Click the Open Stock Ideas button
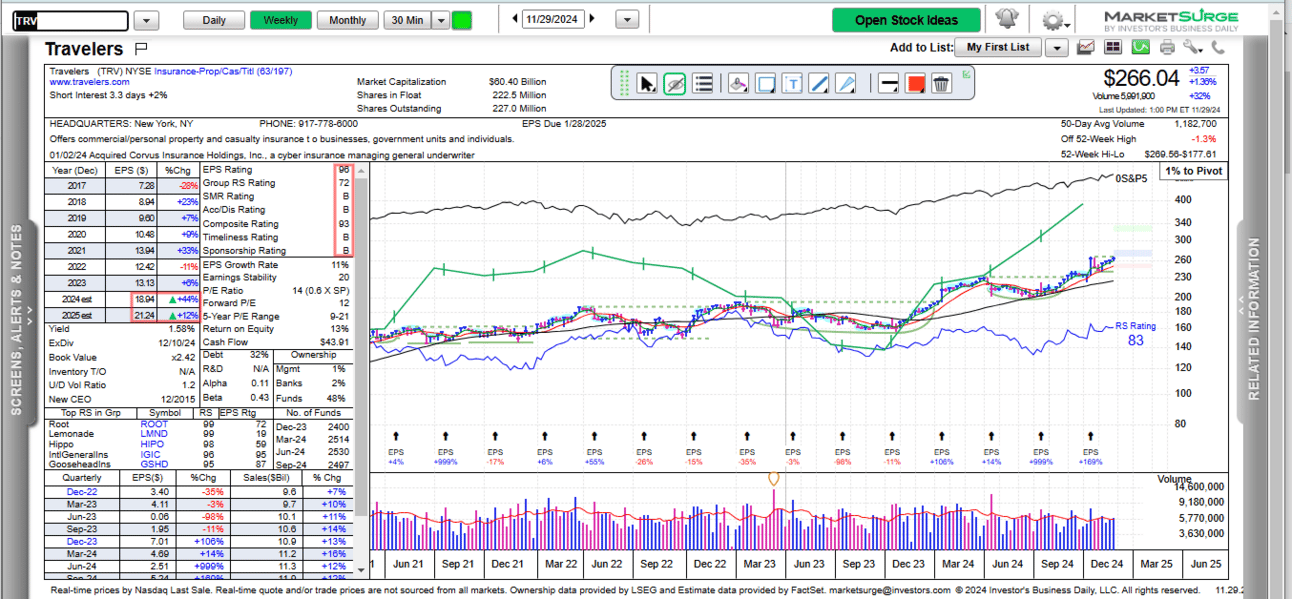The height and width of the screenshot is (599, 1292). (906, 20)
